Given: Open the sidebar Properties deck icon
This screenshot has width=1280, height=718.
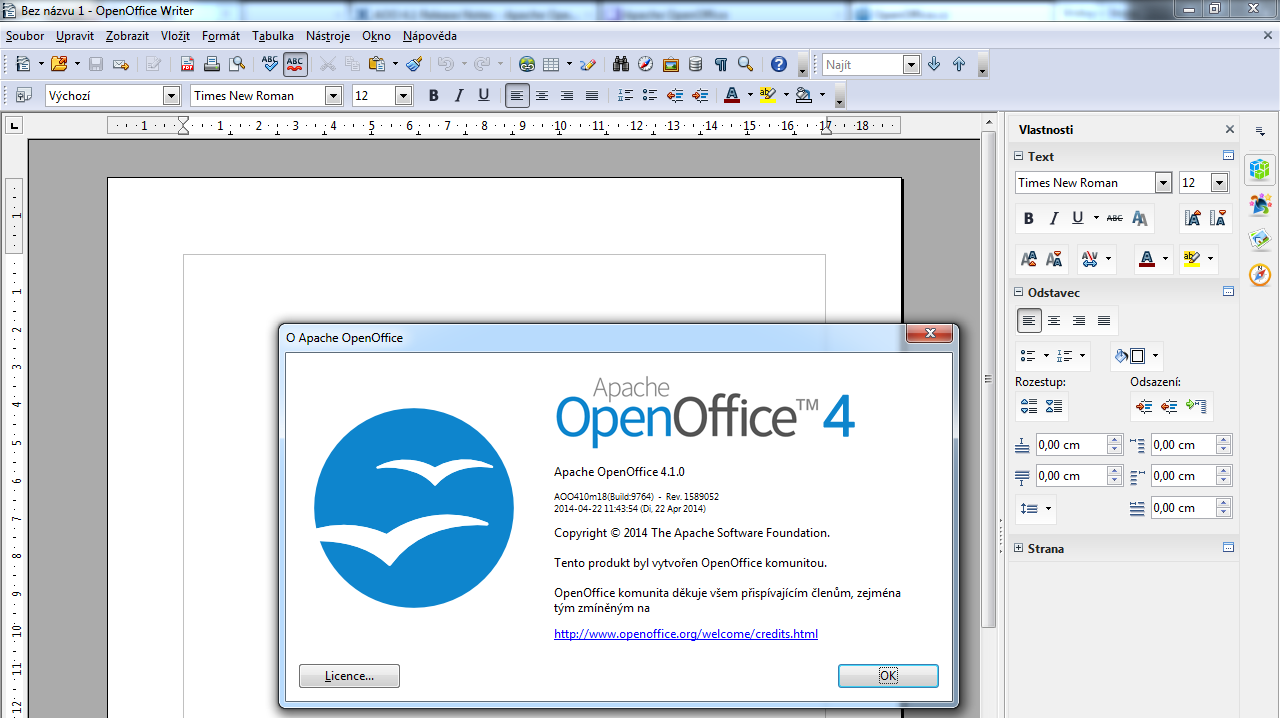Looking at the screenshot, I should (x=1260, y=169).
